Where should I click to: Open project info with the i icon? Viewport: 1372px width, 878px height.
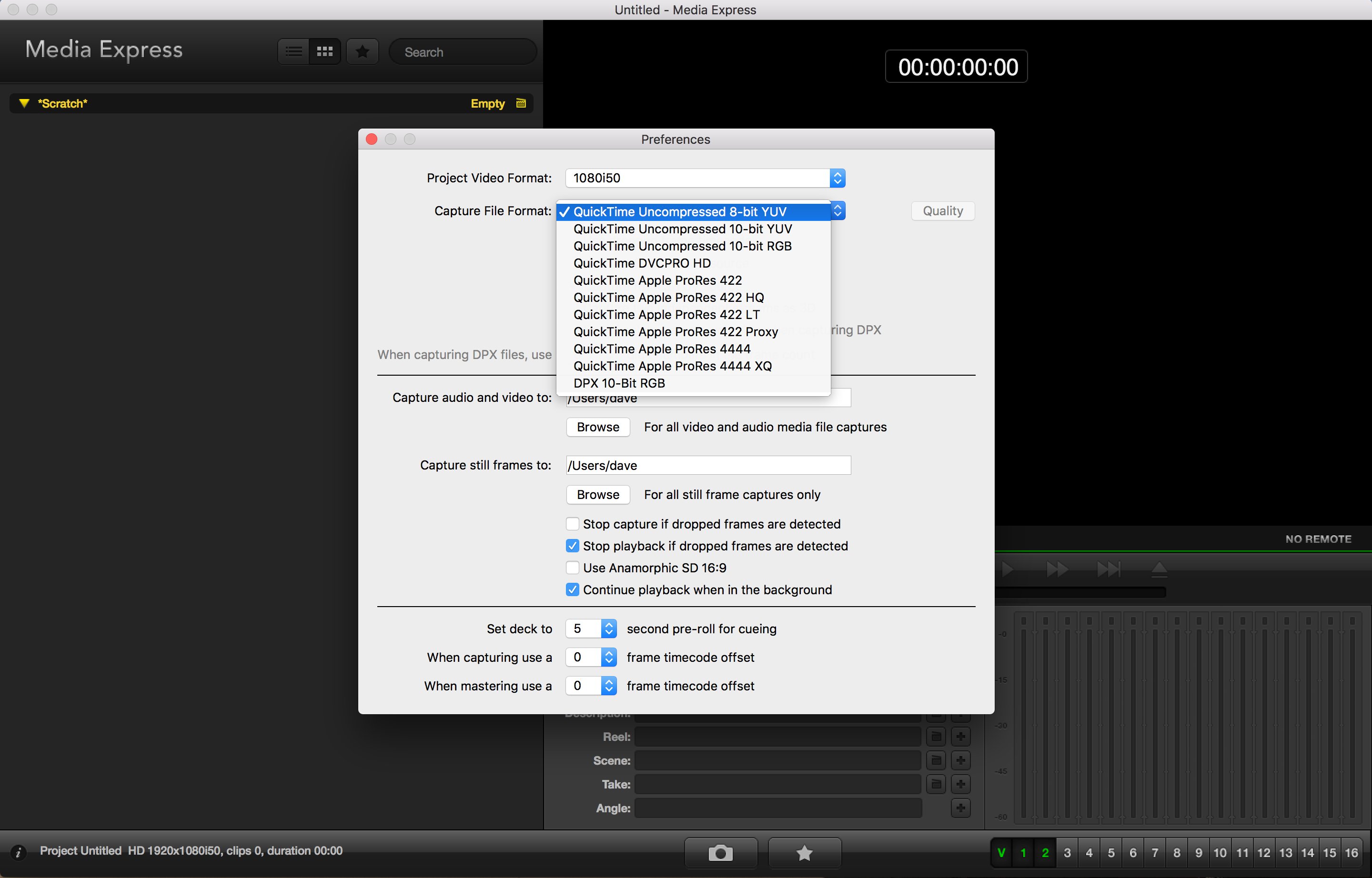point(18,852)
